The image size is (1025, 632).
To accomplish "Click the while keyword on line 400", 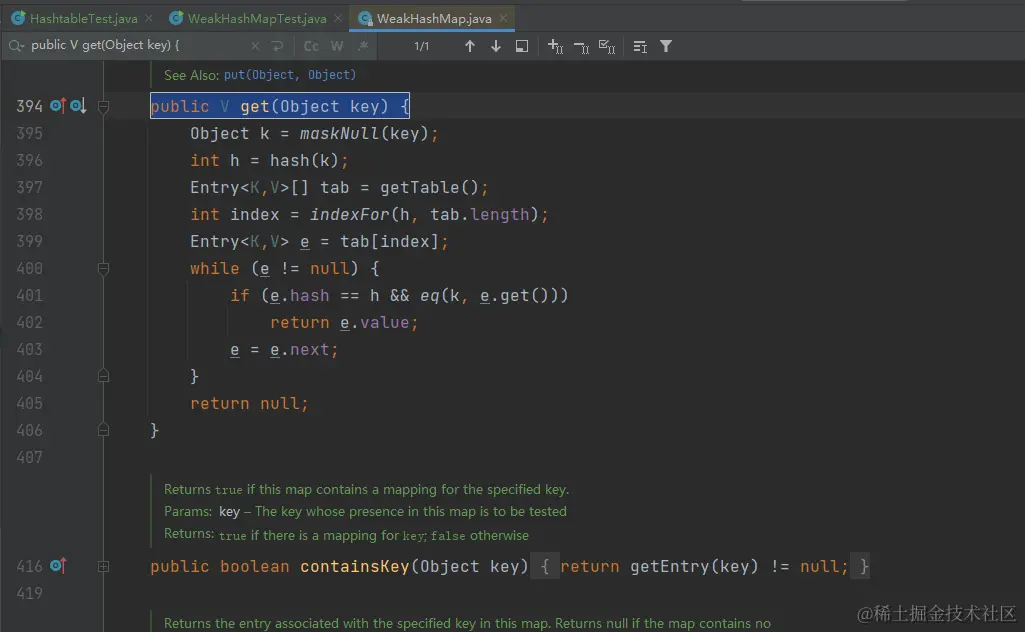I will [x=214, y=269].
